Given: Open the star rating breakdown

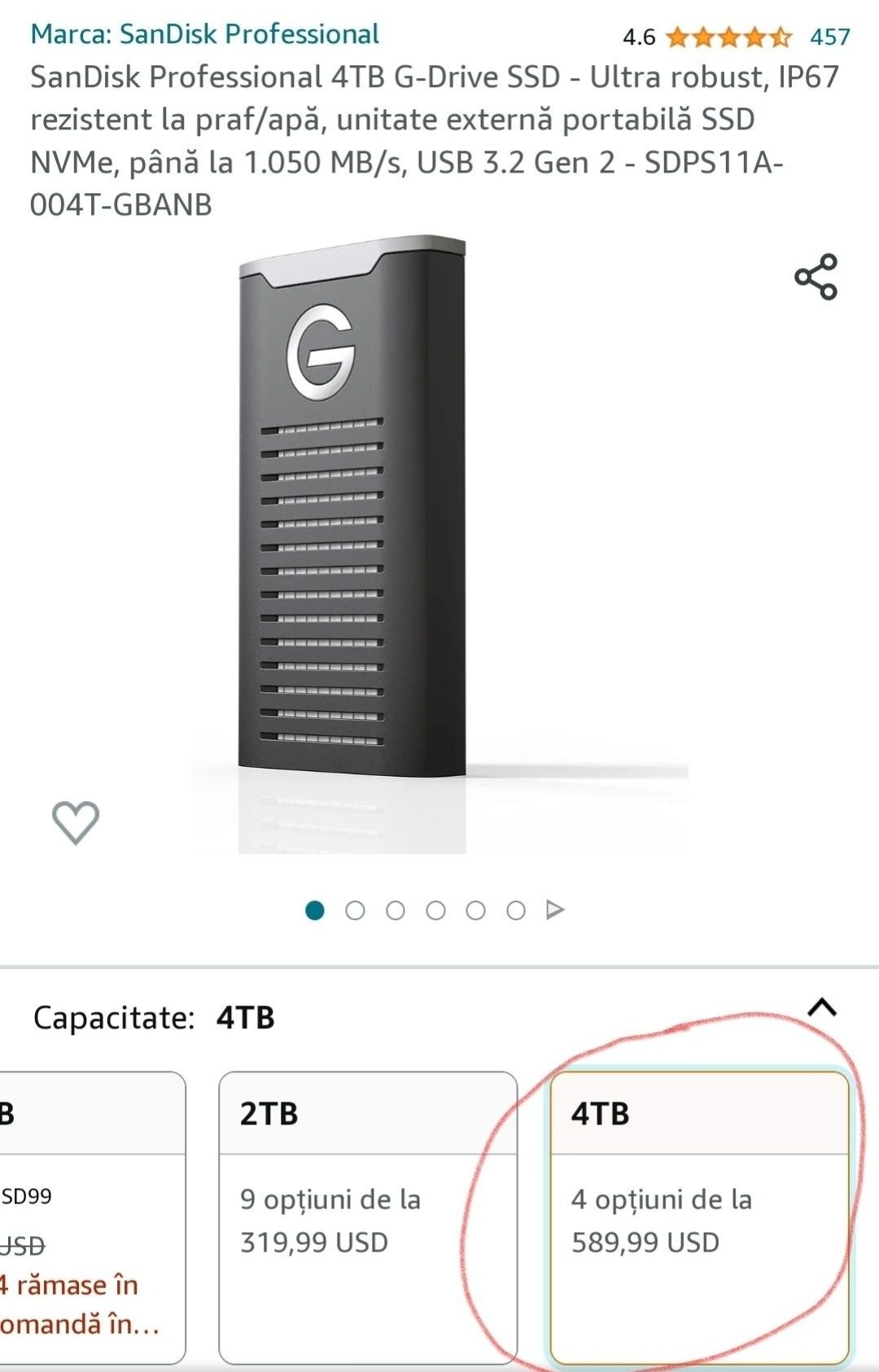Looking at the screenshot, I should coord(728,37).
